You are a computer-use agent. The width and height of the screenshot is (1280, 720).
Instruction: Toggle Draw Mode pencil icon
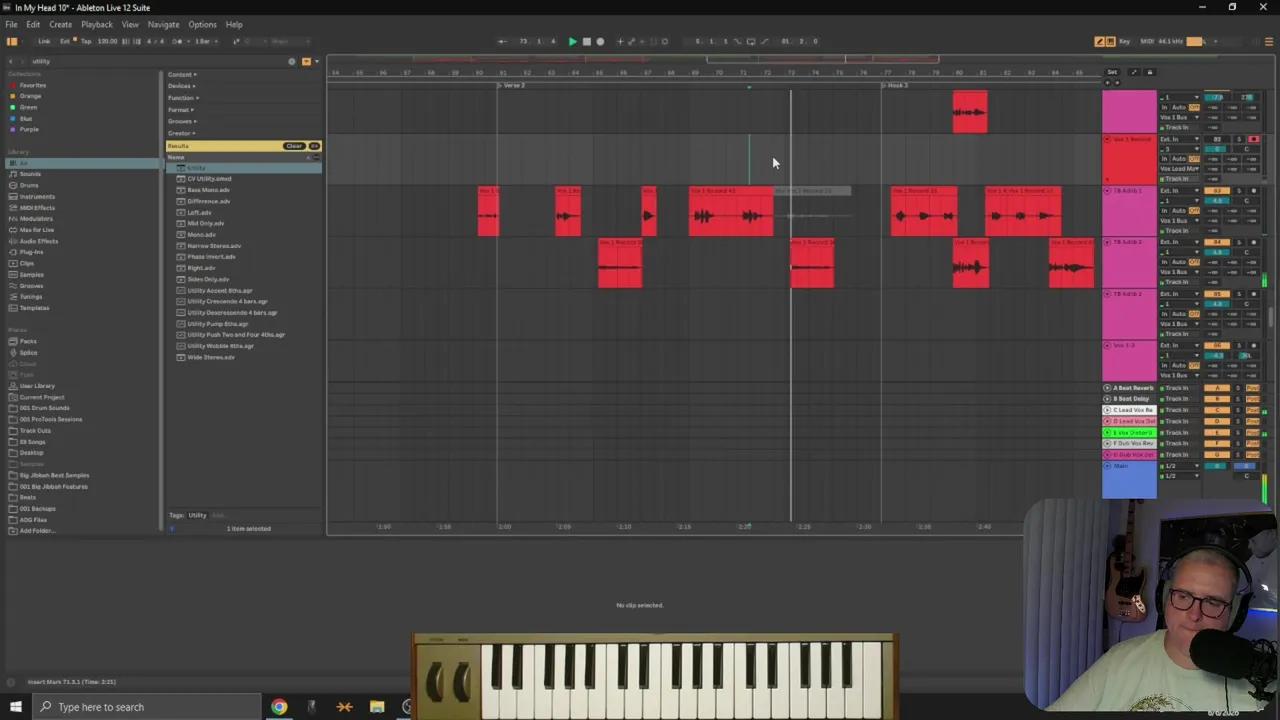[x=1099, y=41]
